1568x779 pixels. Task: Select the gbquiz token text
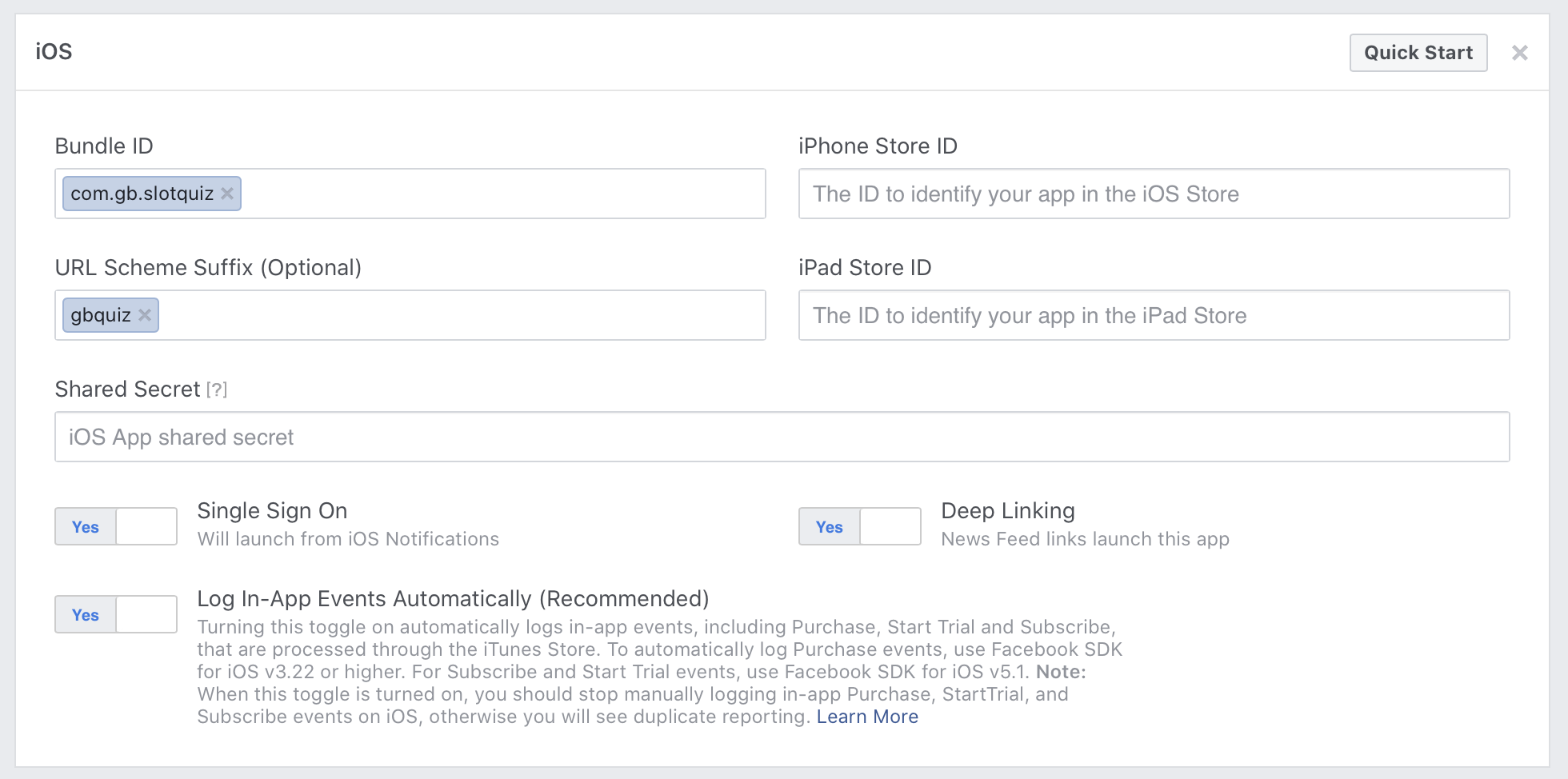point(101,315)
